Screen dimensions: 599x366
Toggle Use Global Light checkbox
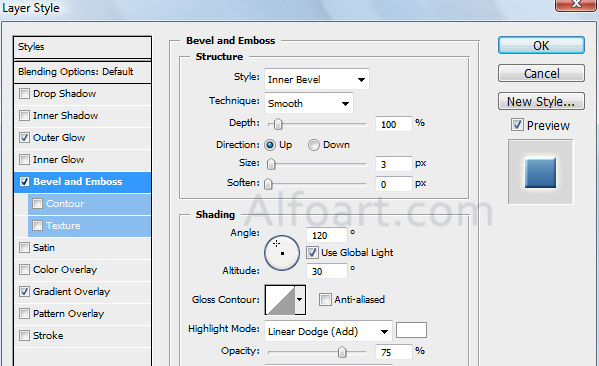pos(312,252)
